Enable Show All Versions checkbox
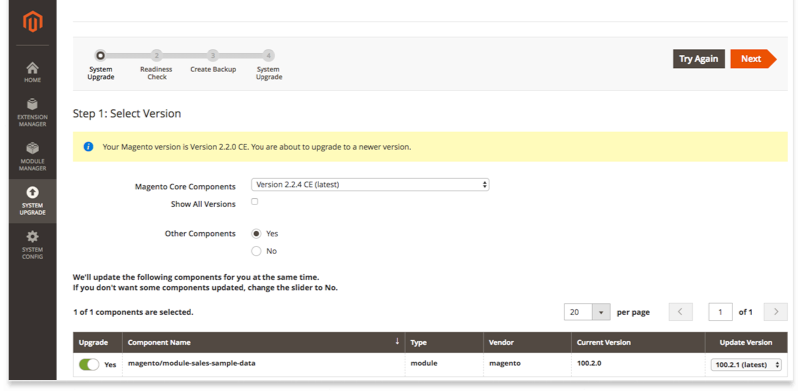The height and width of the screenshot is (392, 798). (254, 202)
